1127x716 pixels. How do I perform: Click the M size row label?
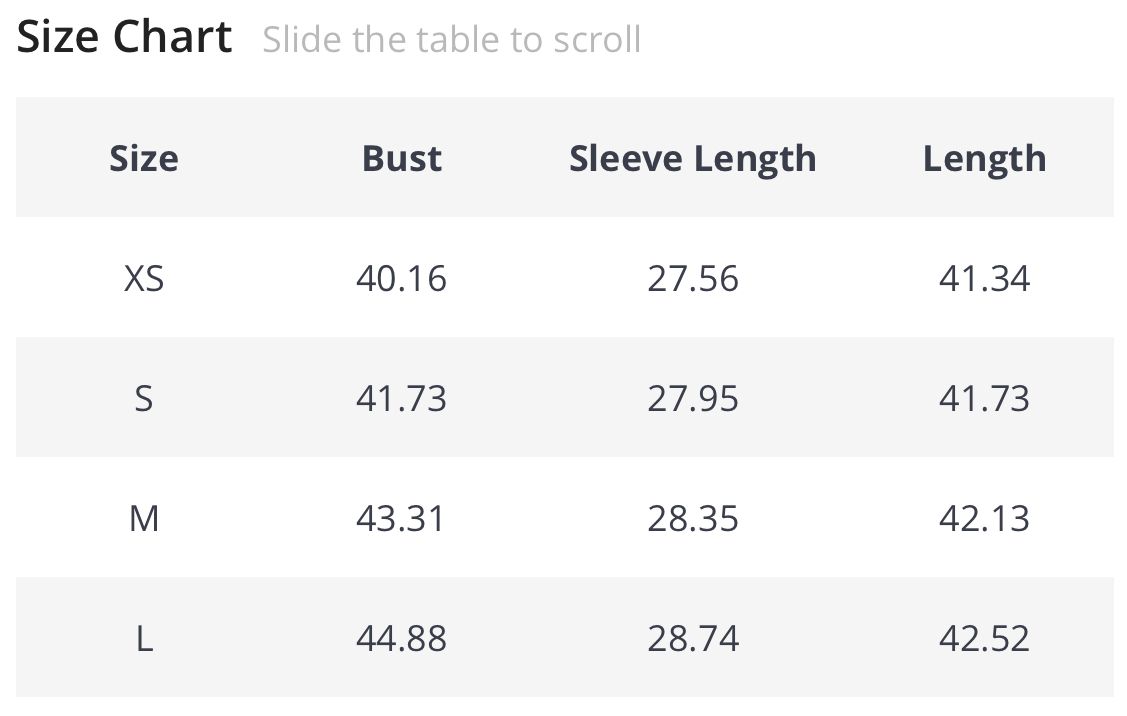click(144, 518)
